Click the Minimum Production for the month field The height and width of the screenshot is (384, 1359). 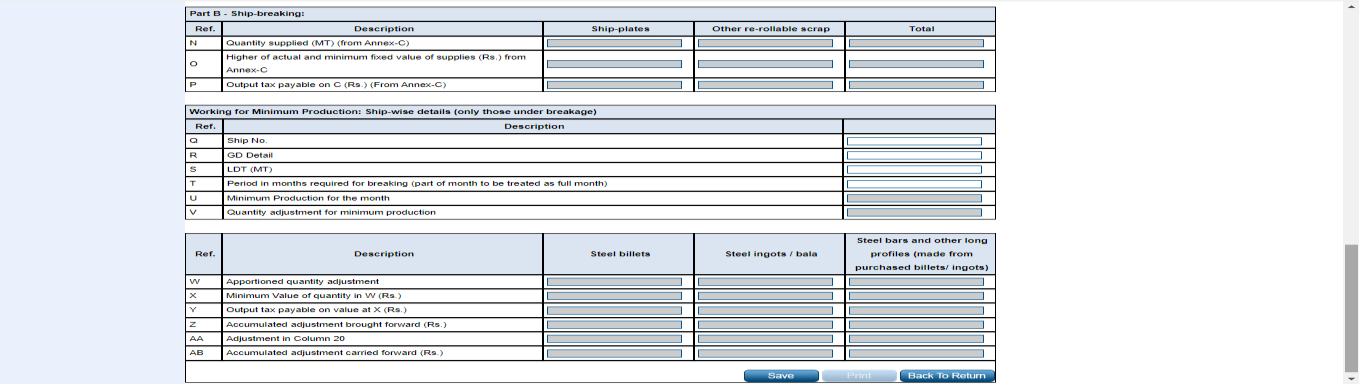pos(914,198)
